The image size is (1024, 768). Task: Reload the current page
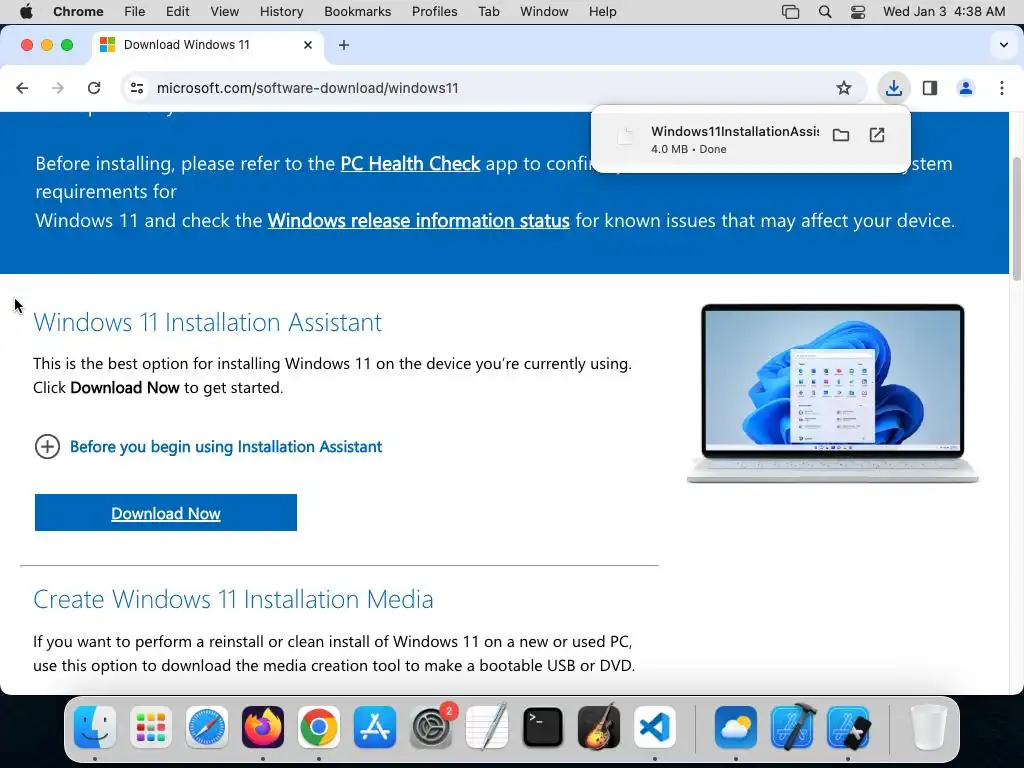(94, 88)
